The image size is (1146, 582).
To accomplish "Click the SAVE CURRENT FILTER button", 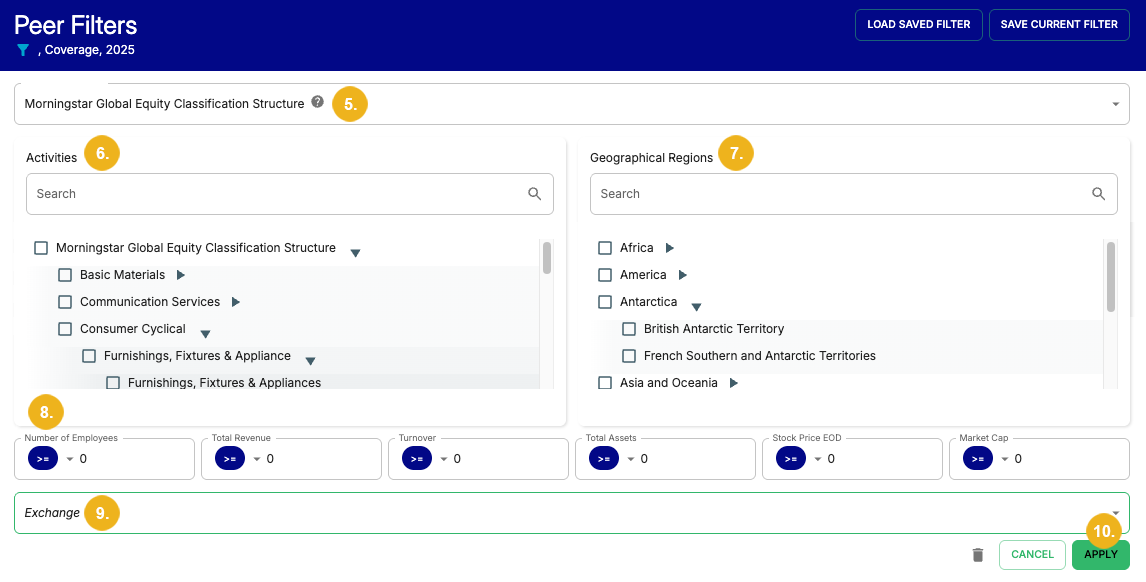I will pos(1059,25).
